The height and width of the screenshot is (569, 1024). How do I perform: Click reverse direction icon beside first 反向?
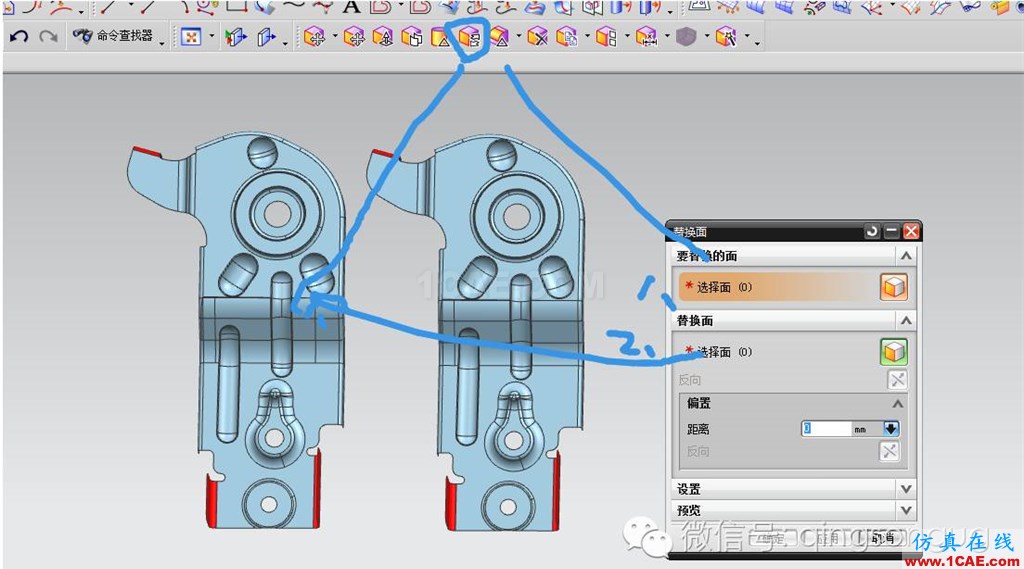coord(897,380)
